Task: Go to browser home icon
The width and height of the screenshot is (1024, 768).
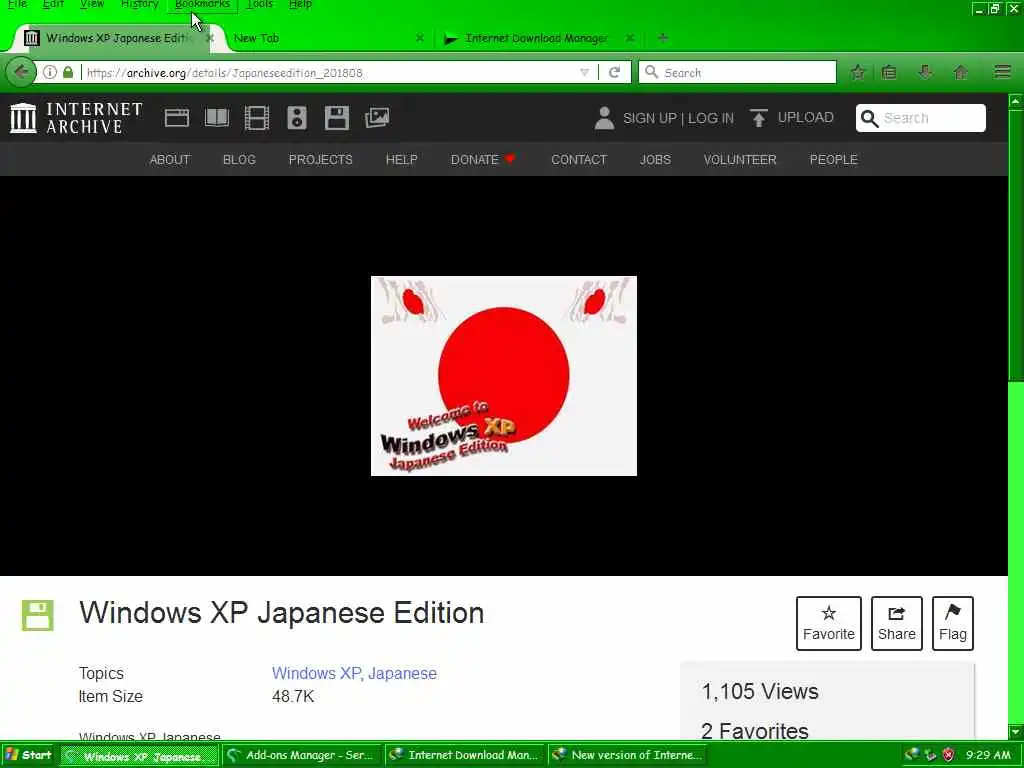Action: (x=961, y=72)
